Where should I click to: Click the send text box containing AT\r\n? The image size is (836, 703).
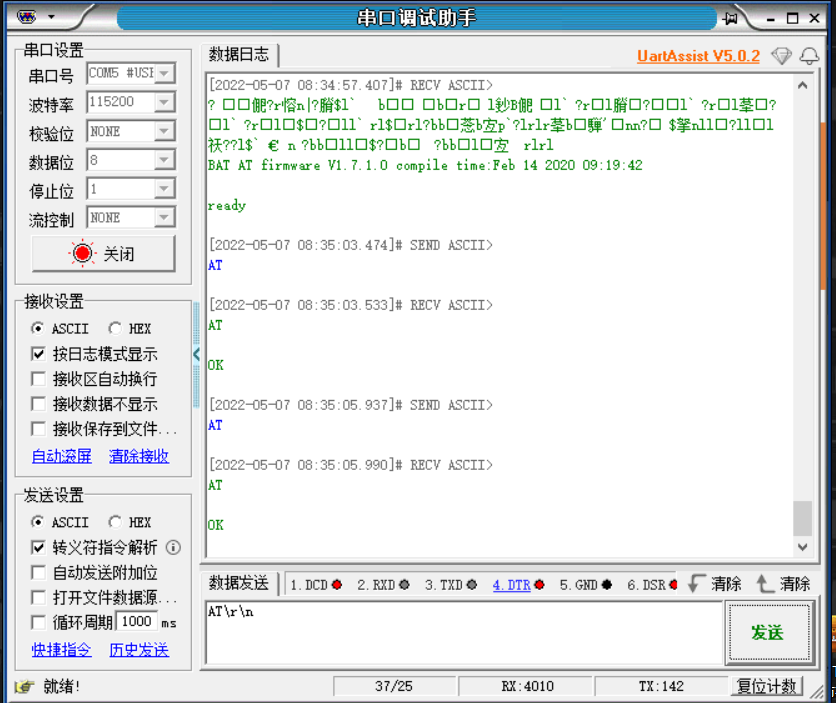coord(463,632)
